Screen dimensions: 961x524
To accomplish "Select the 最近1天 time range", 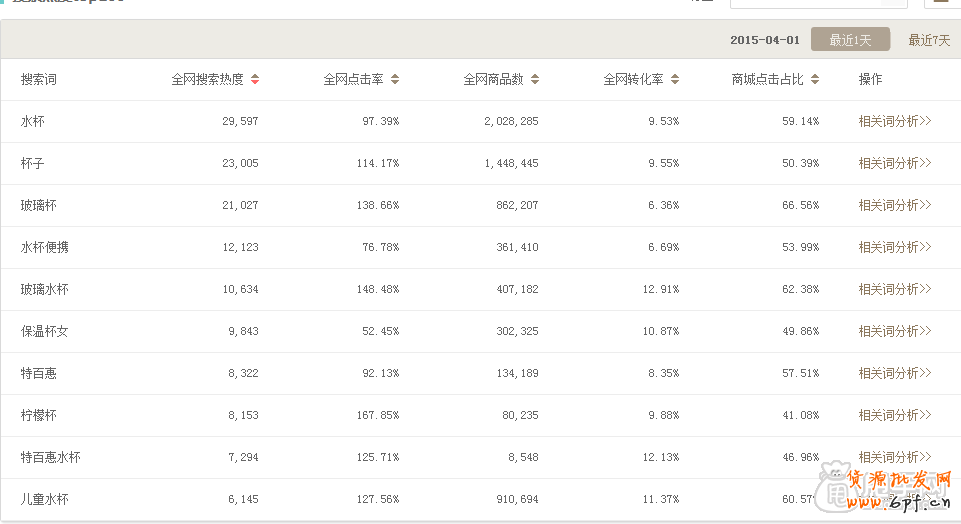I will (850, 40).
